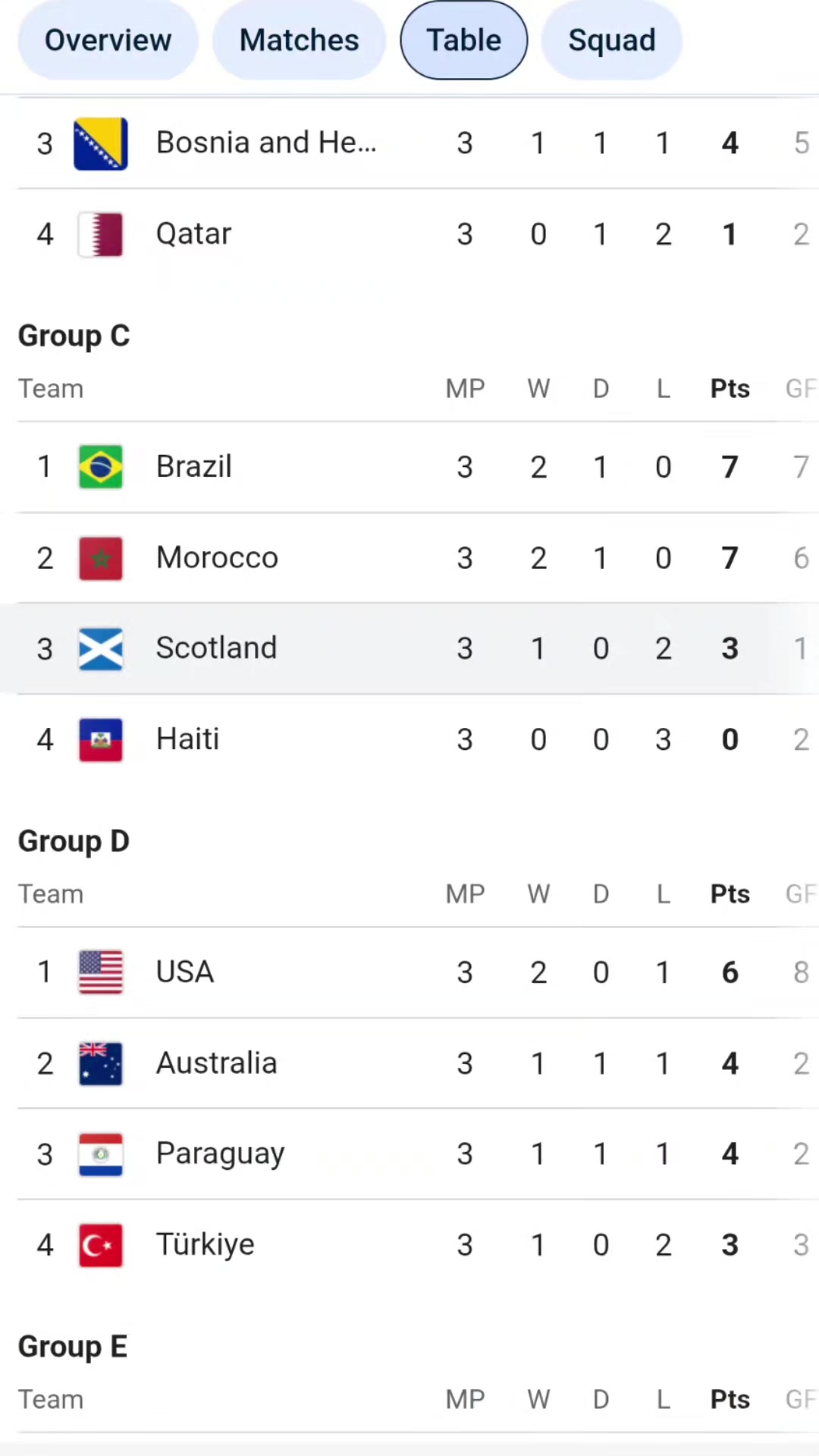Tap the USA flag icon

[x=101, y=972]
